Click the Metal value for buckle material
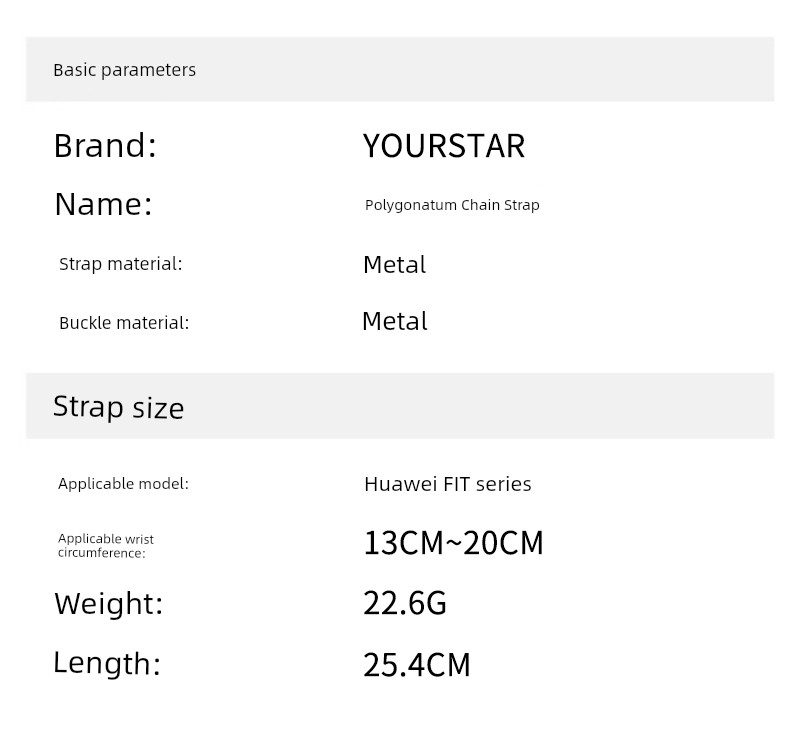This screenshot has width=790, height=732. 395,321
